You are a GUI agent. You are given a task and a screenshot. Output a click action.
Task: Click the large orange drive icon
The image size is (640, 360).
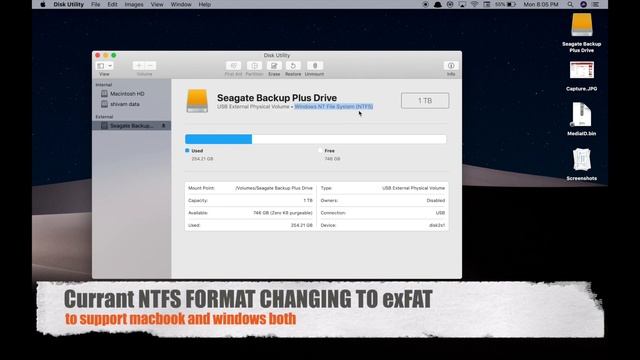point(197,101)
